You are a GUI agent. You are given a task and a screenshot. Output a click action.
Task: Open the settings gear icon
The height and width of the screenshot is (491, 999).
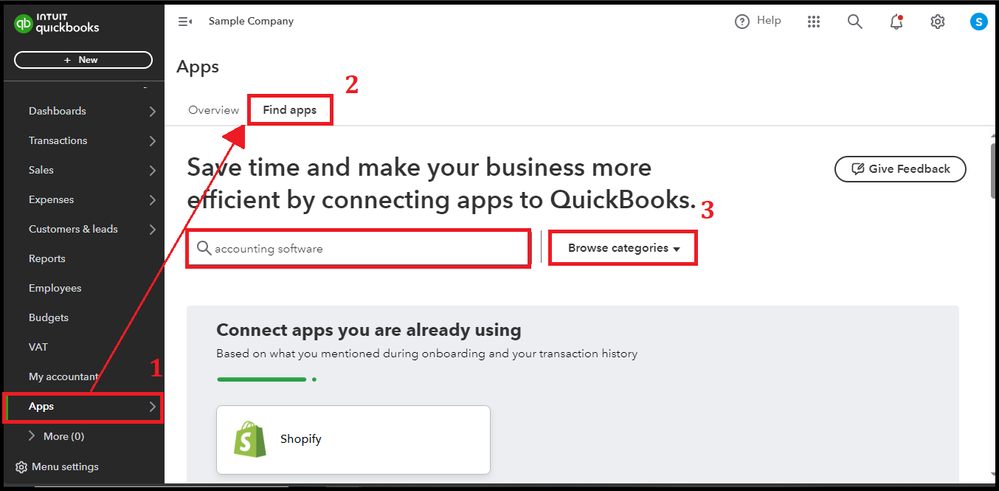937,21
